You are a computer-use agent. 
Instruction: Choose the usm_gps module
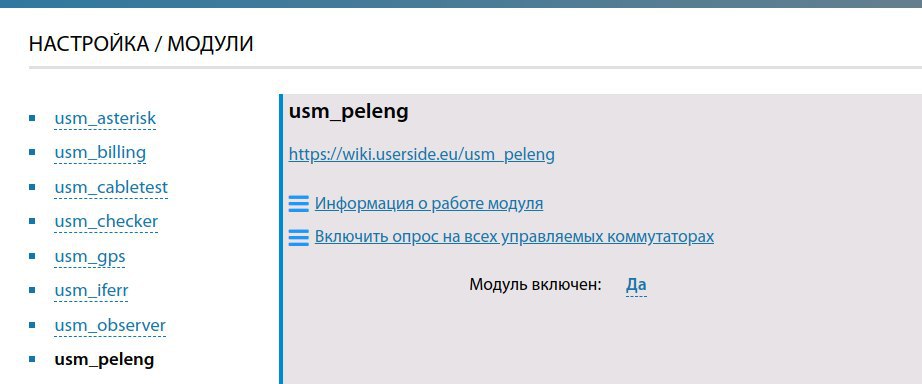click(x=90, y=257)
